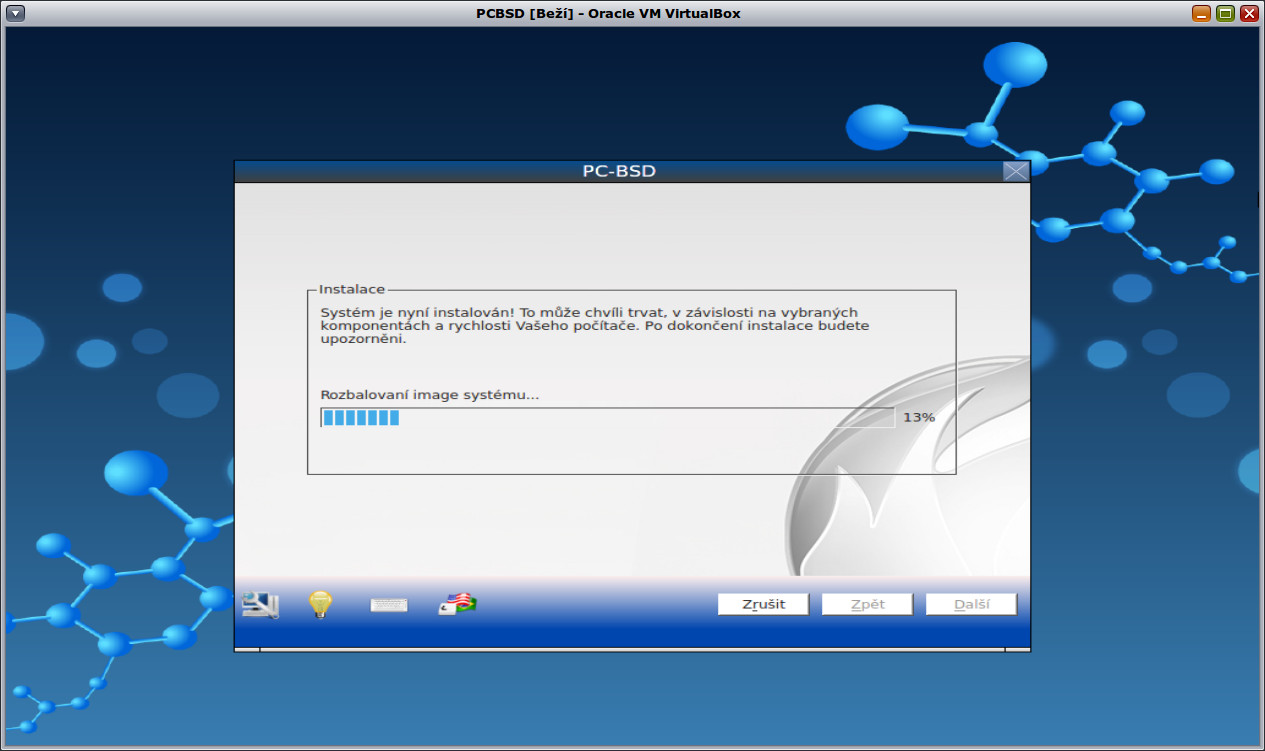Switch installer language using flags icon
1265x751 pixels.
click(x=454, y=603)
